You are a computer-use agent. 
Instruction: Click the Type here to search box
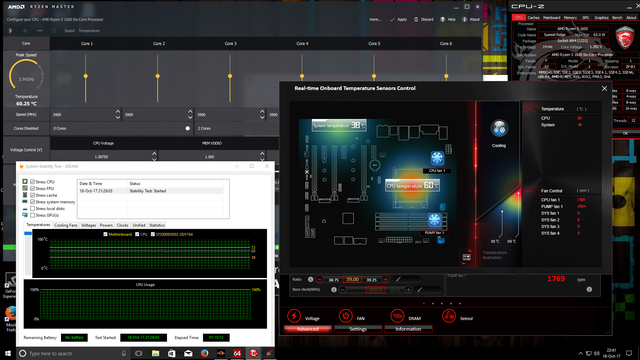pyautogui.click(x=73, y=353)
